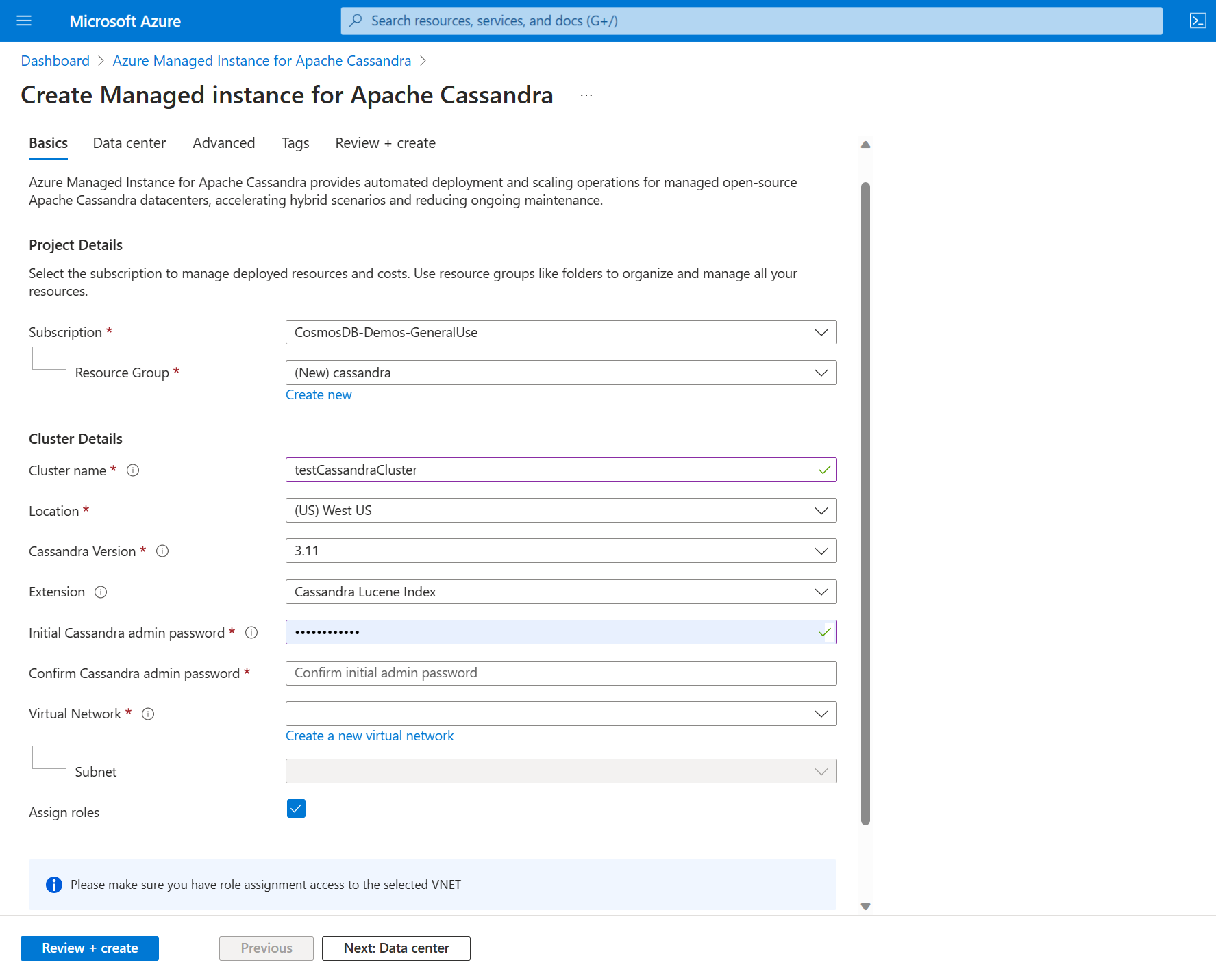The image size is (1216, 980).
Task: Focus the Confirm Cassandra admin password field
Action: click(x=561, y=673)
